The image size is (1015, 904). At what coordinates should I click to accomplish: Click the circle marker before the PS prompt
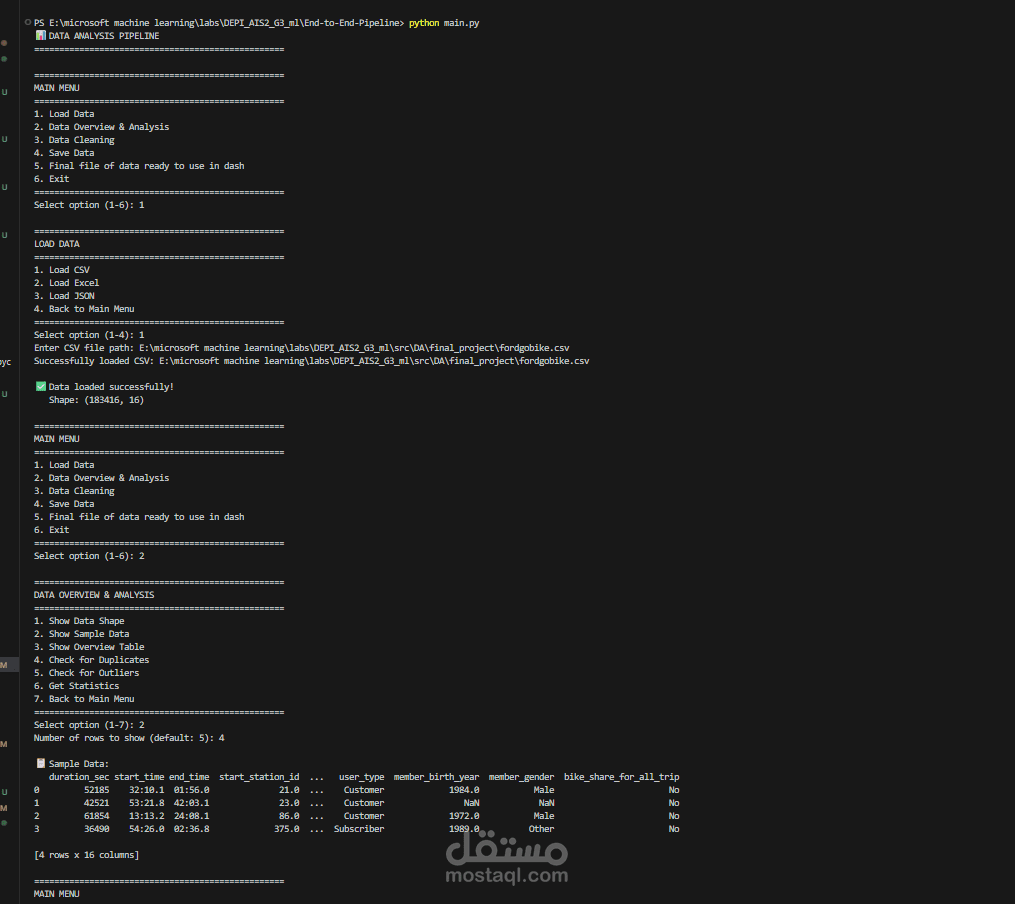point(28,23)
